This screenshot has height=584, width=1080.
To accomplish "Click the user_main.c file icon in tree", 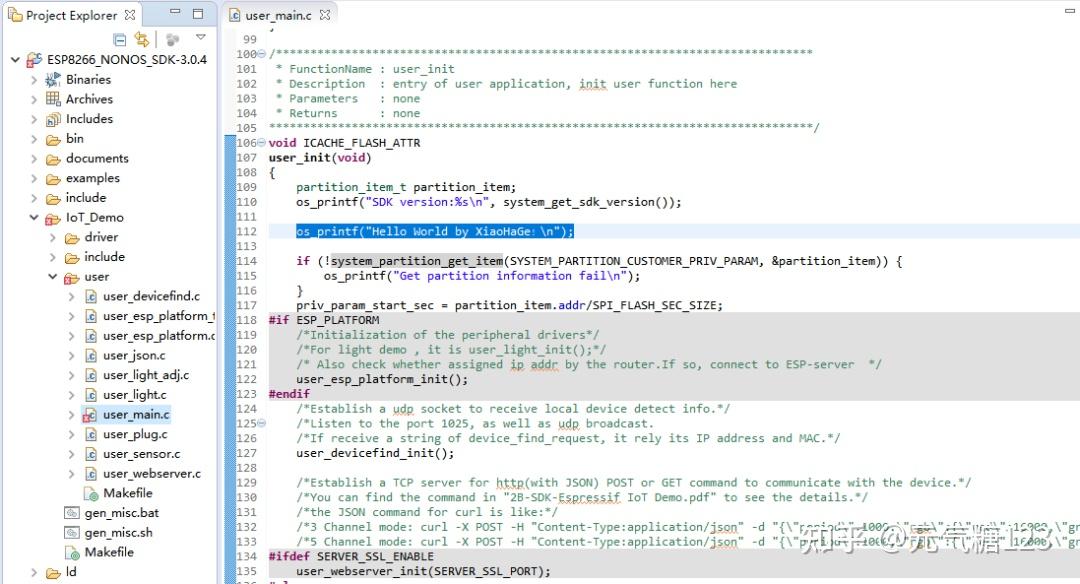I will click(90, 415).
